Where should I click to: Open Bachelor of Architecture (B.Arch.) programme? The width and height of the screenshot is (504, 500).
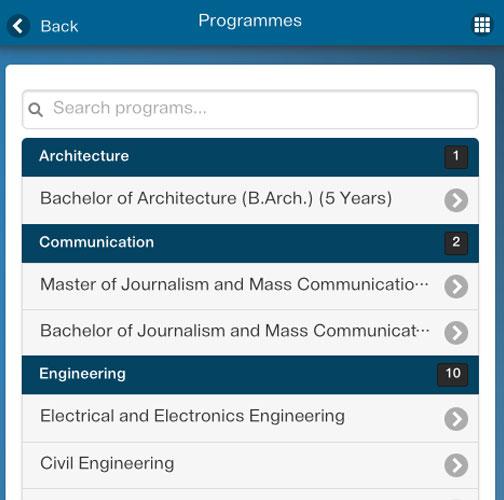tap(250, 200)
